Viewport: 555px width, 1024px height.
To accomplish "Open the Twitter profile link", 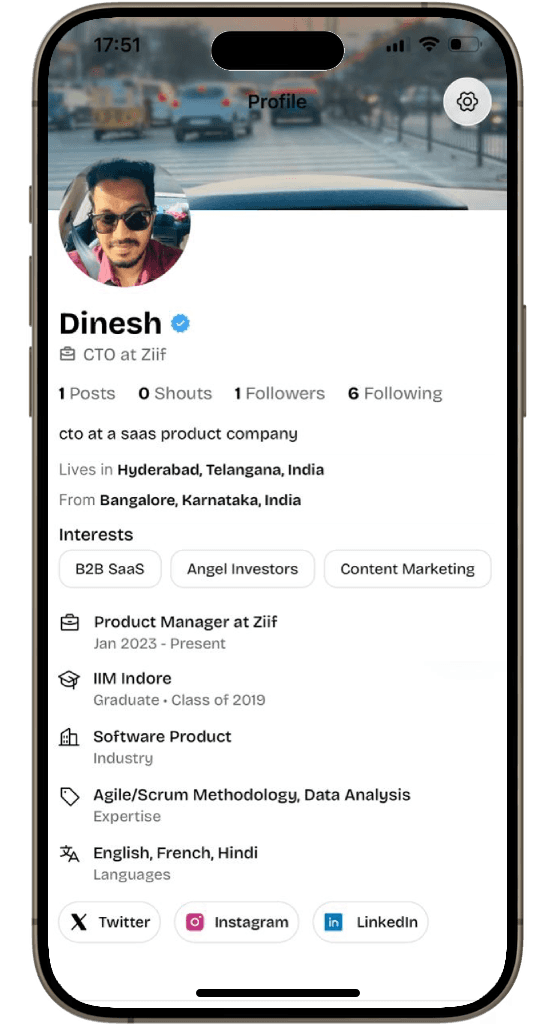I will pyautogui.click(x=109, y=922).
